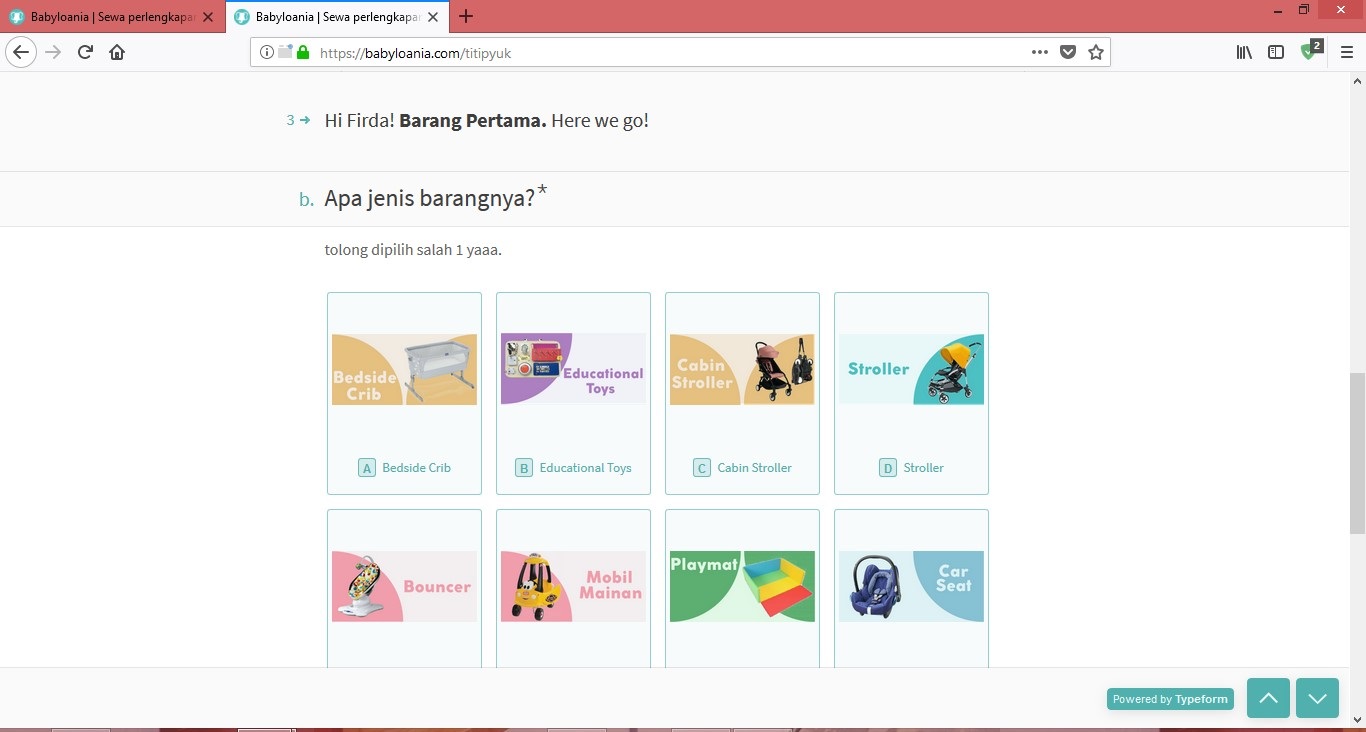Open the page actions three-dot menu
This screenshot has height=732, width=1366.
point(1040,53)
